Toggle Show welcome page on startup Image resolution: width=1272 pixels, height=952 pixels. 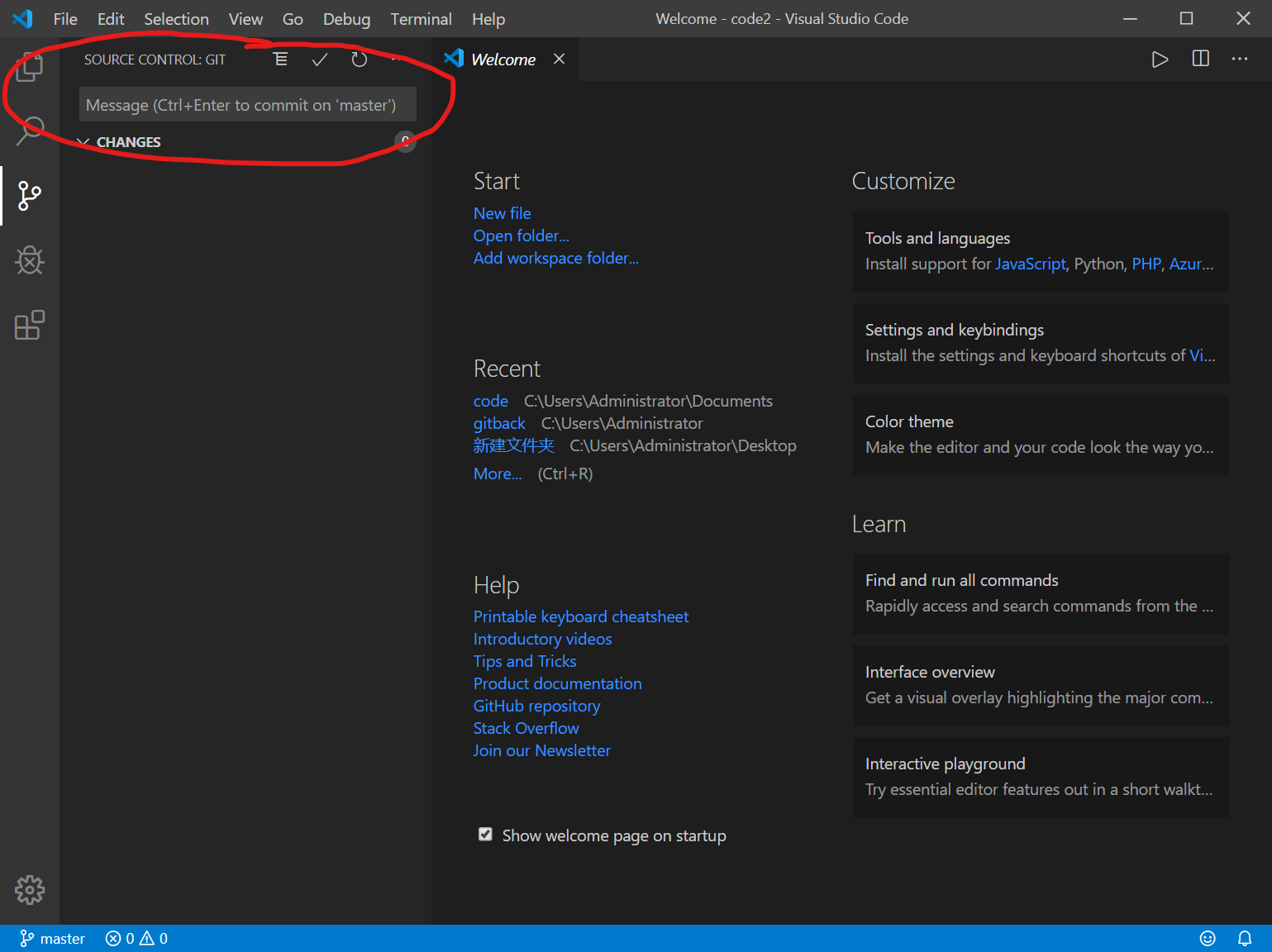[x=485, y=835]
